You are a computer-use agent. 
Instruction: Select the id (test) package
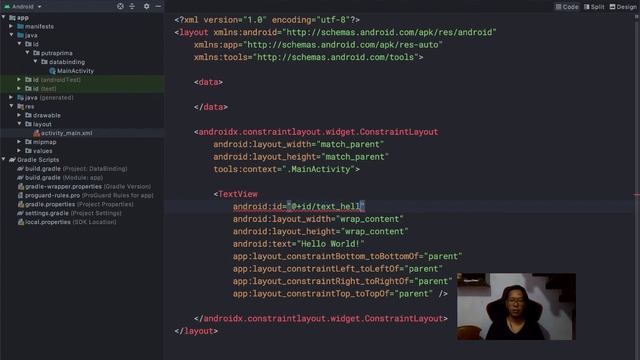44,89
